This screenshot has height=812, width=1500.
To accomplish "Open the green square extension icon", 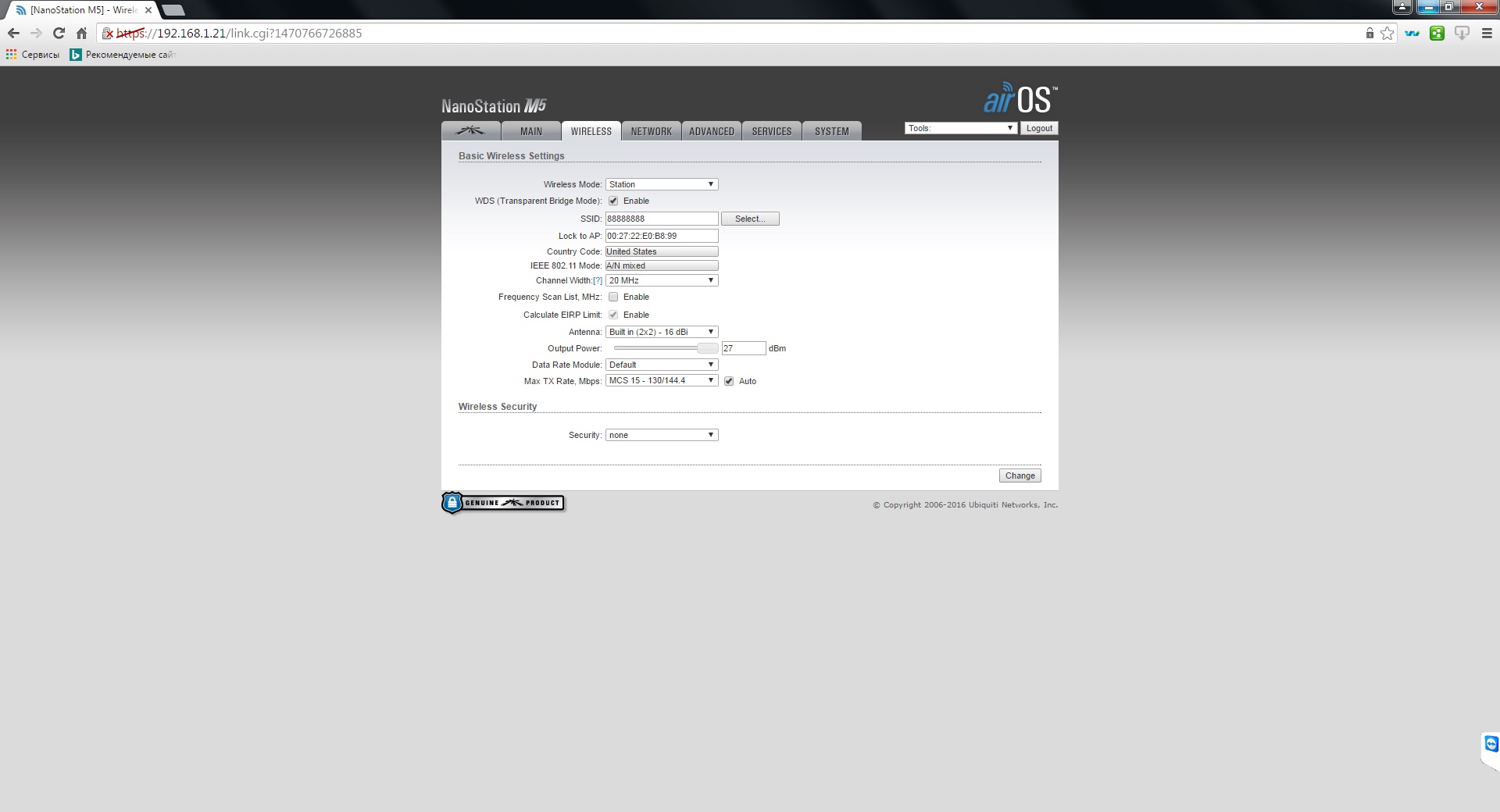I will tap(1437, 33).
